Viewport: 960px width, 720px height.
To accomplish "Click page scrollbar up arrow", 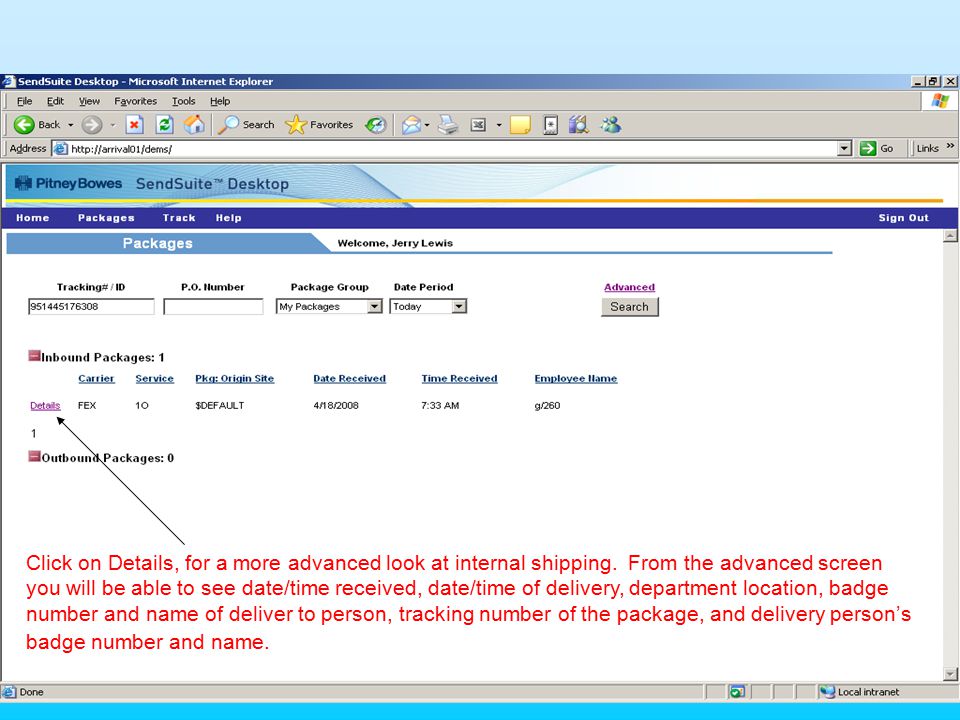I will click(950, 235).
